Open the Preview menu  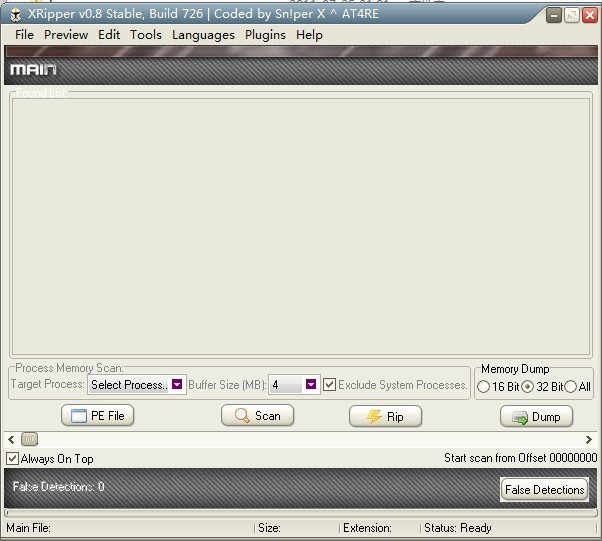(x=66, y=35)
